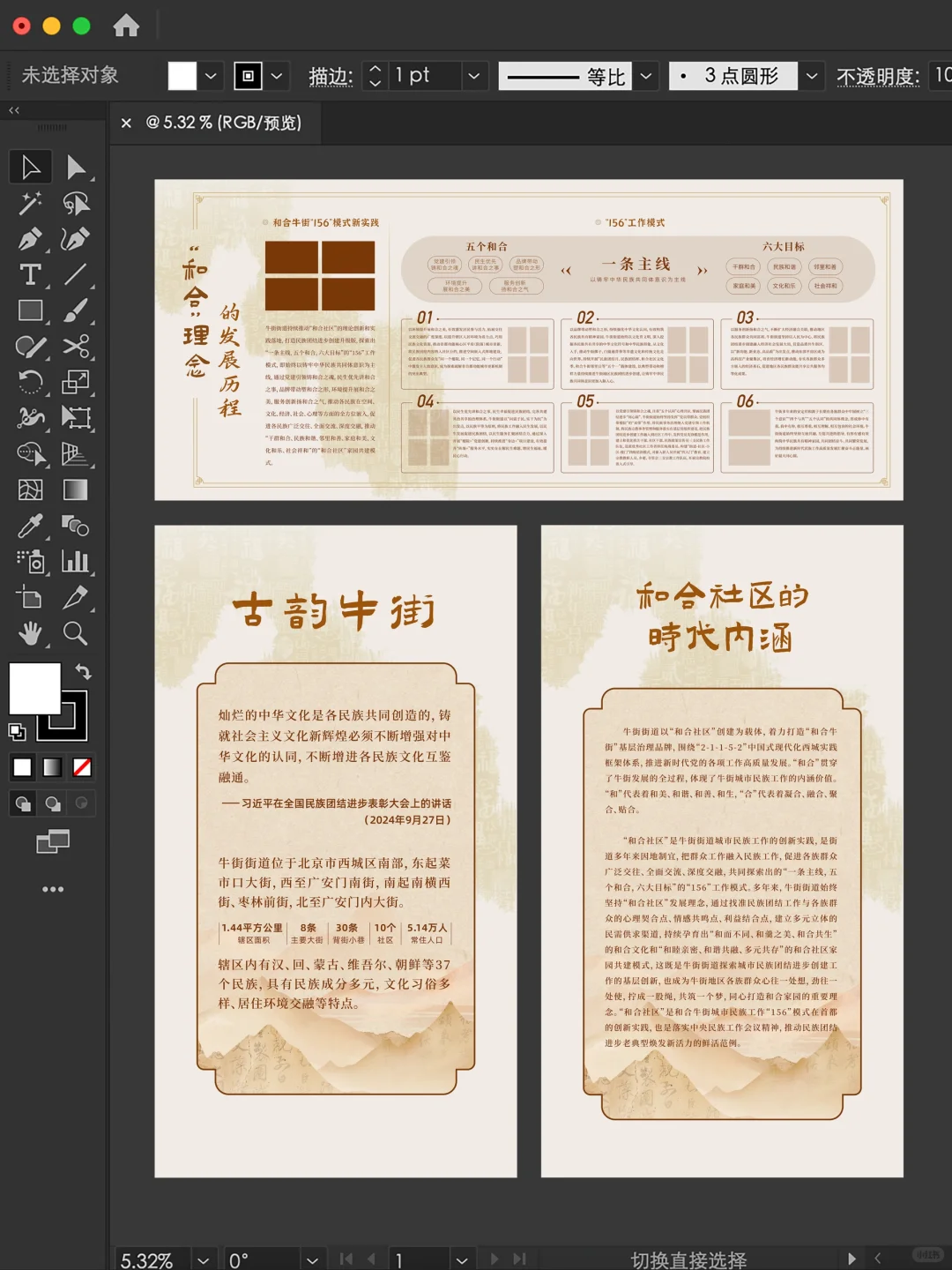
Task: Select the Width warp tool
Action: (30, 418)
